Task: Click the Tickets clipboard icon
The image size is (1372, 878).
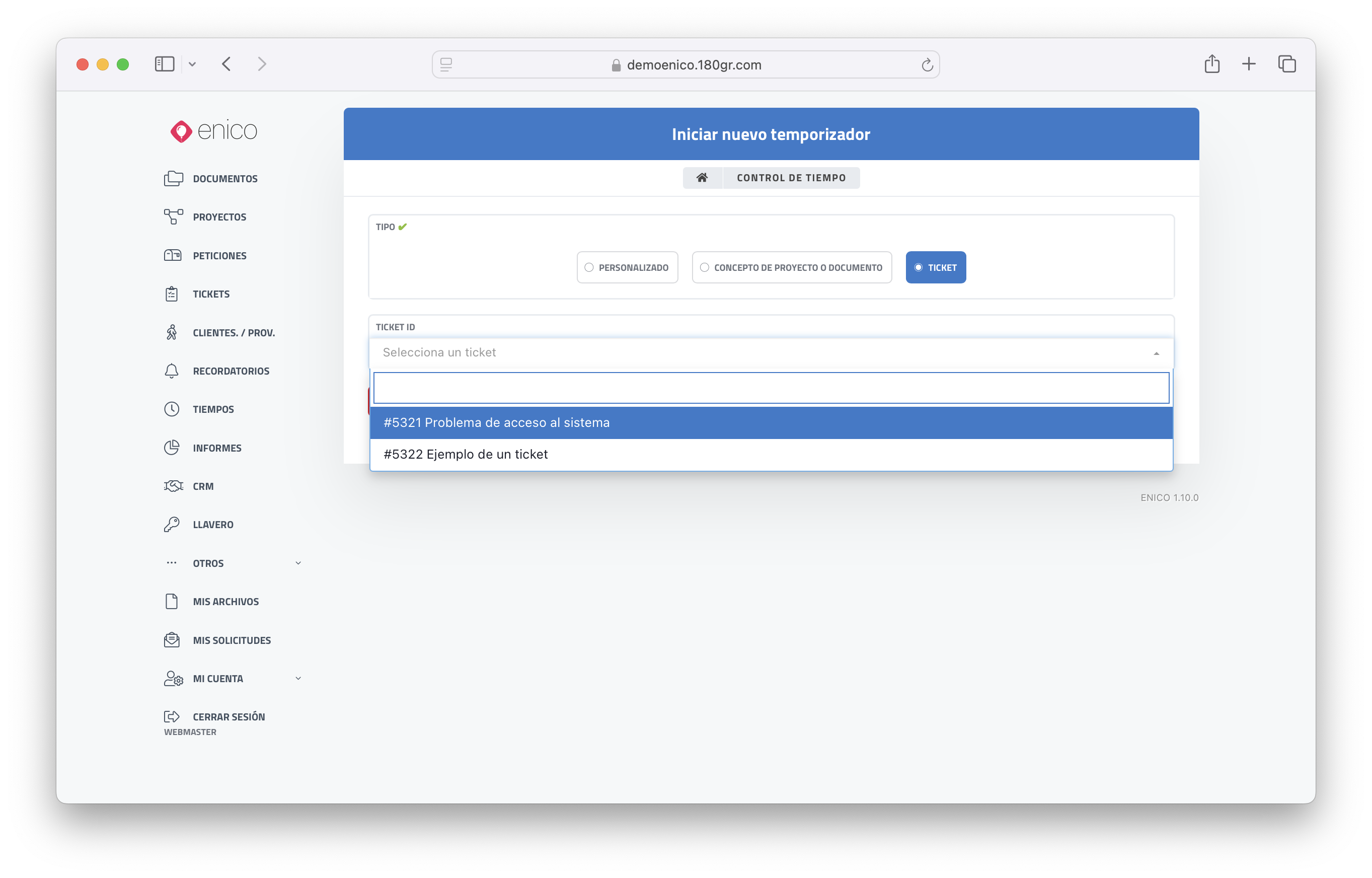Action: click(172, 294)
